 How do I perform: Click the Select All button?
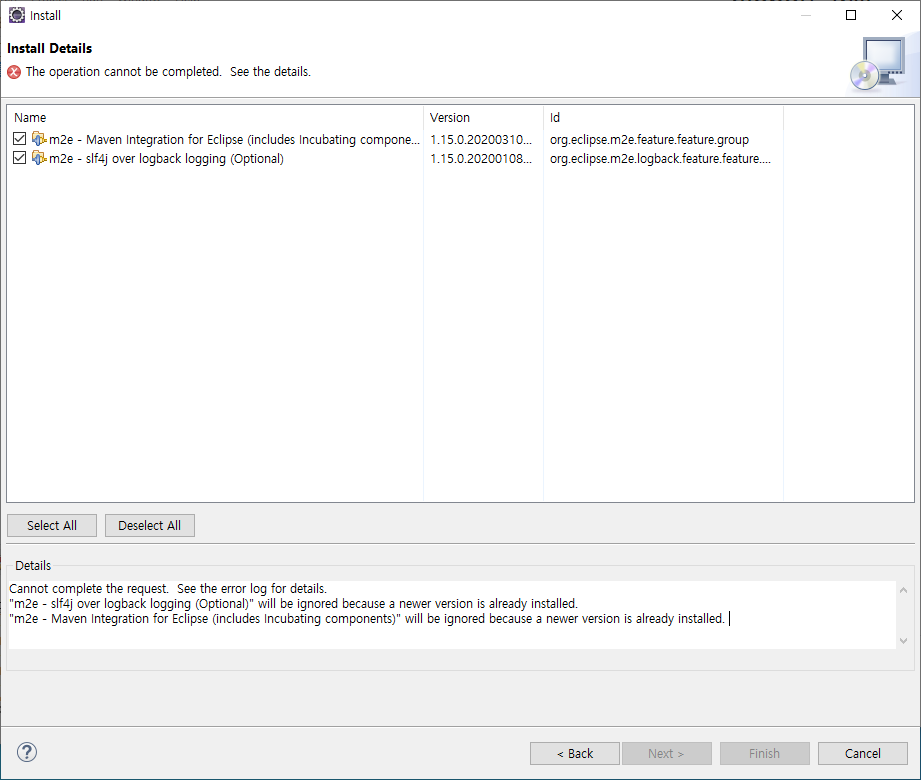52,525
